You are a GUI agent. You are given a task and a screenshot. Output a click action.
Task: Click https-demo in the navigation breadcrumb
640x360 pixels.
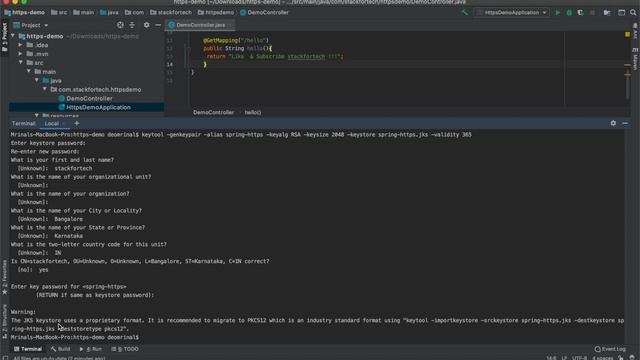click(x=24, y=13)
